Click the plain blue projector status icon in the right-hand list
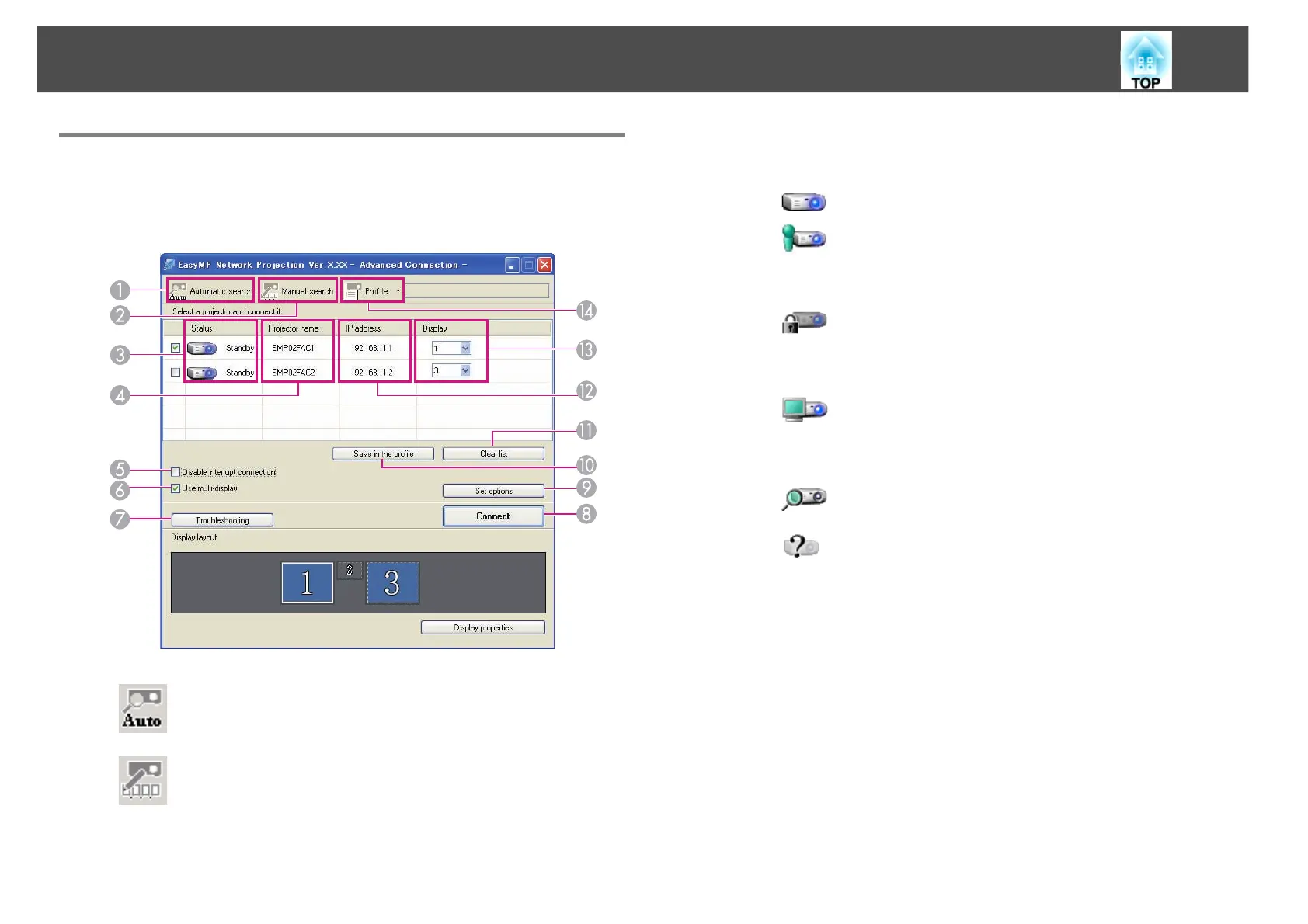Screen dimensions: 1308x924 tap(803, 203)
